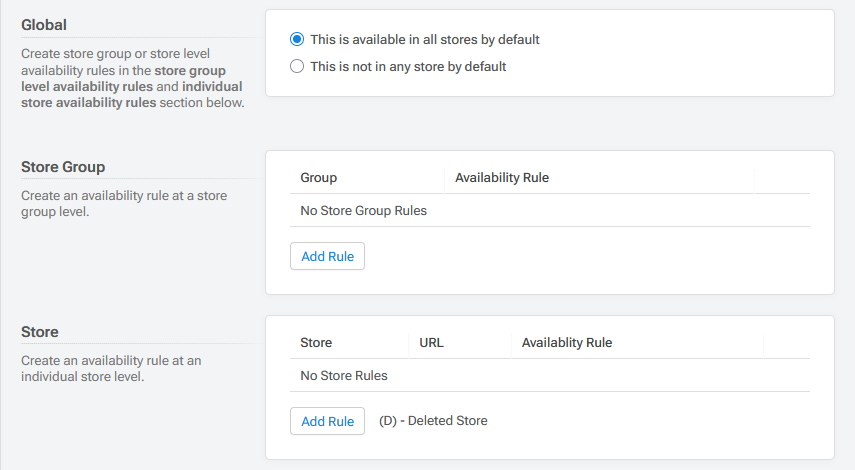Select 'This is available in all stores by default'
Screen dimensions: 855x470
point(297,39)
